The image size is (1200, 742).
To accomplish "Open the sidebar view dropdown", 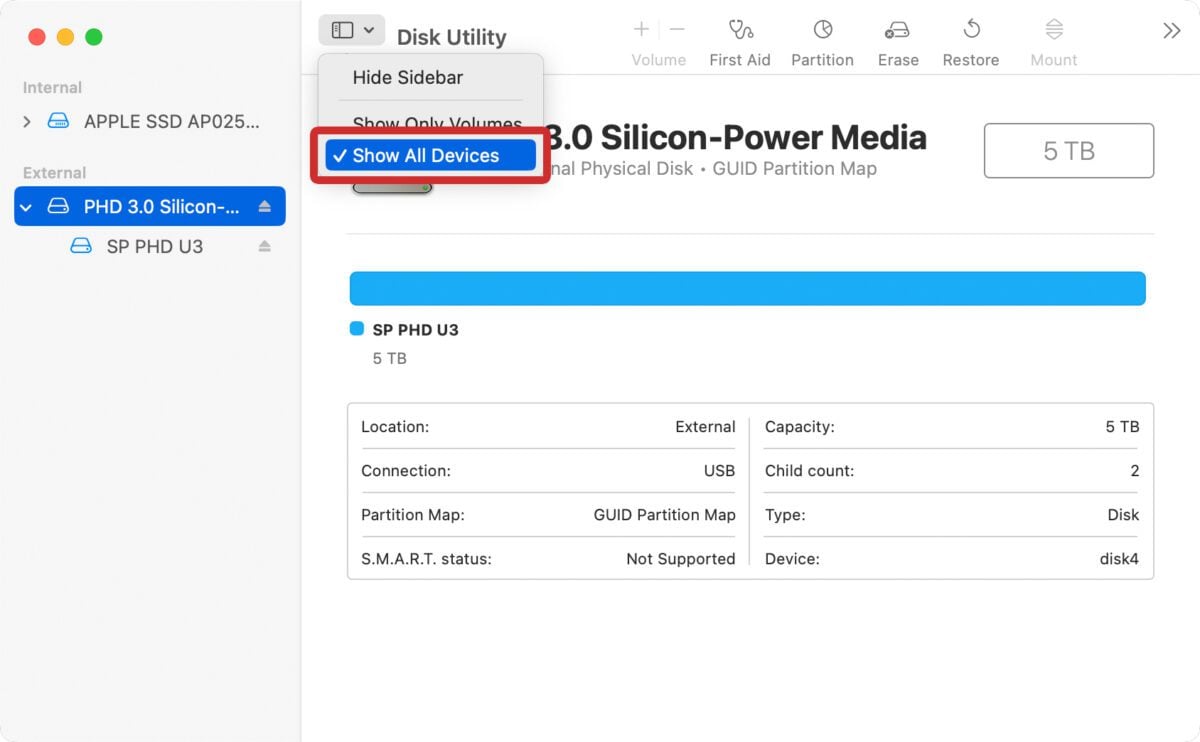I will [x=350, y=29].
